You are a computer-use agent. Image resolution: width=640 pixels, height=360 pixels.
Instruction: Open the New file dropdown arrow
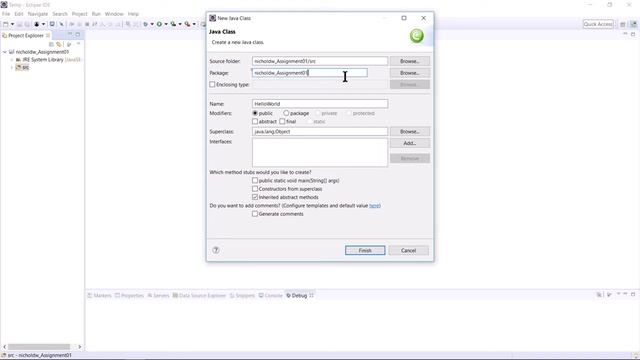[12, 24]
